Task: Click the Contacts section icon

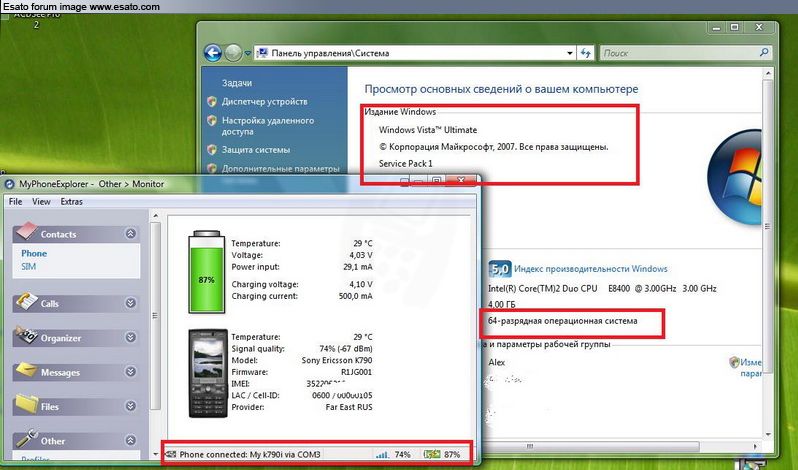Action: pyautogui.click(x=26, y=231)
